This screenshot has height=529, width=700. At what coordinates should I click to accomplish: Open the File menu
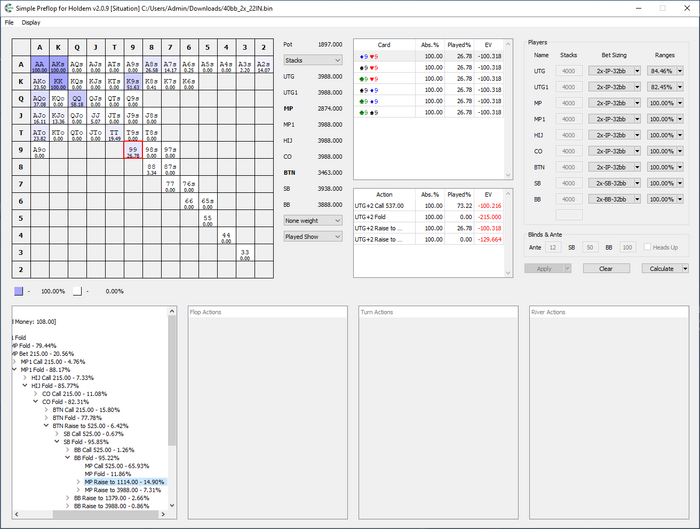(9, 22)
